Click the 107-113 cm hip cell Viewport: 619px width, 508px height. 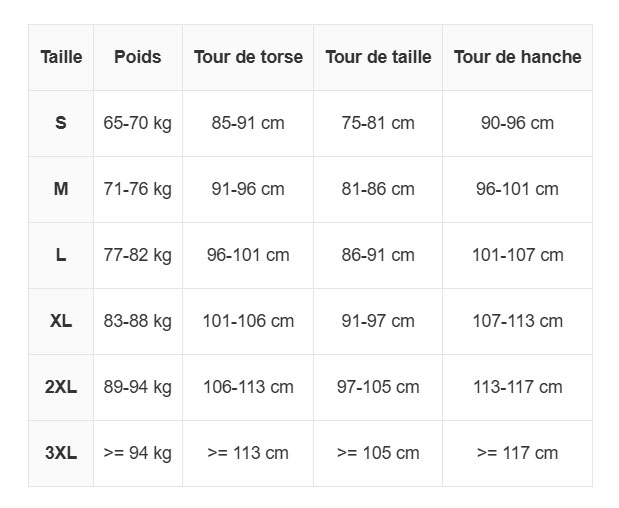click(517, 321)
